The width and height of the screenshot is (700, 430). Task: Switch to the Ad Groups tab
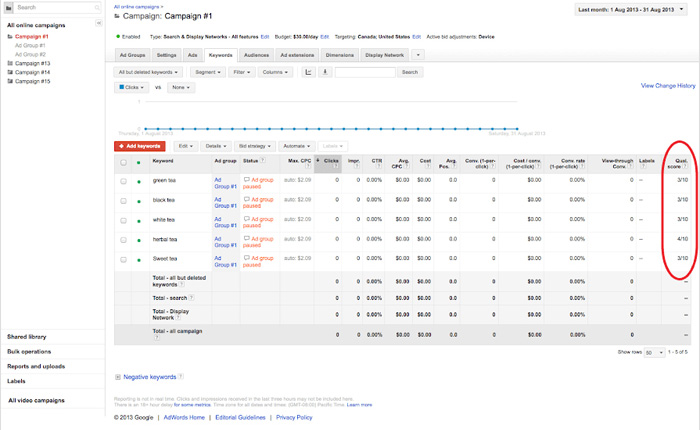(132, 55)
